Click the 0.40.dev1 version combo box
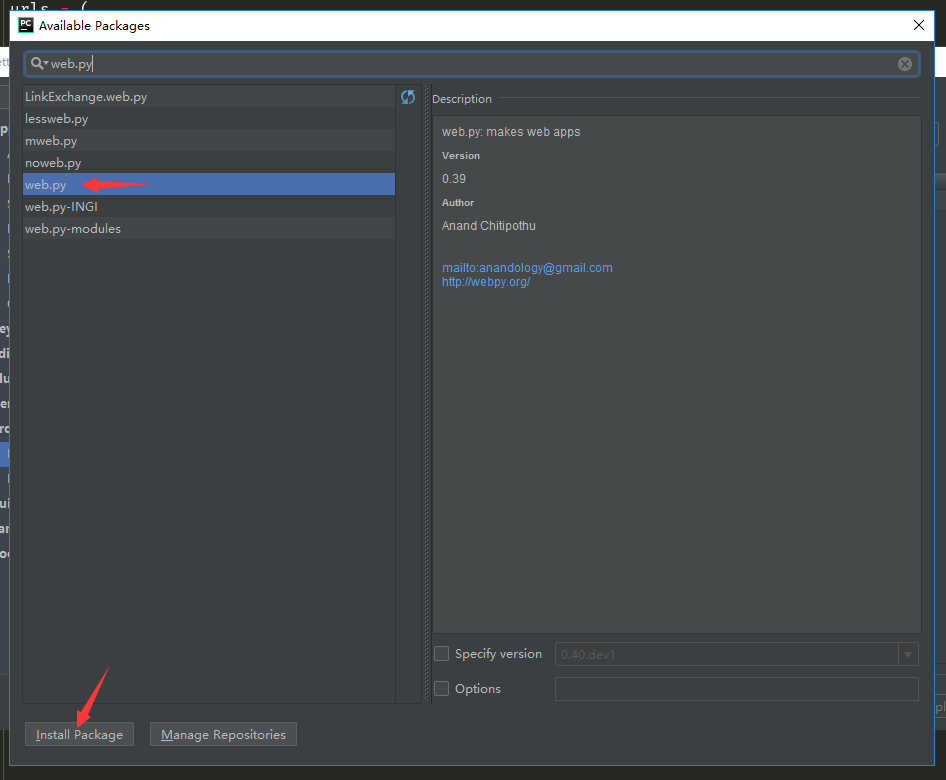 click(x=727, y=655)
